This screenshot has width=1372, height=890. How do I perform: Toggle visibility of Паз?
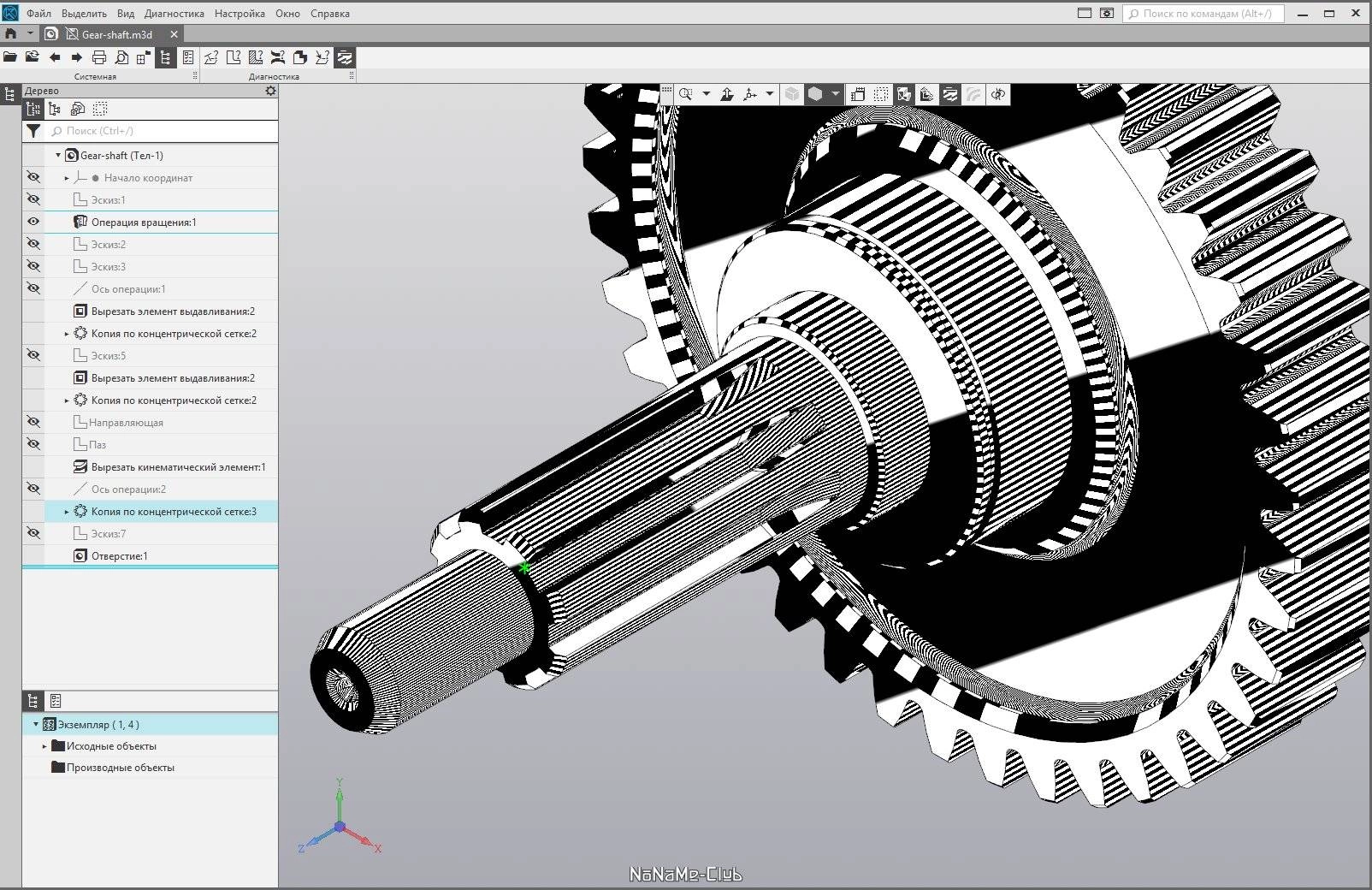[x=33, y=444]
